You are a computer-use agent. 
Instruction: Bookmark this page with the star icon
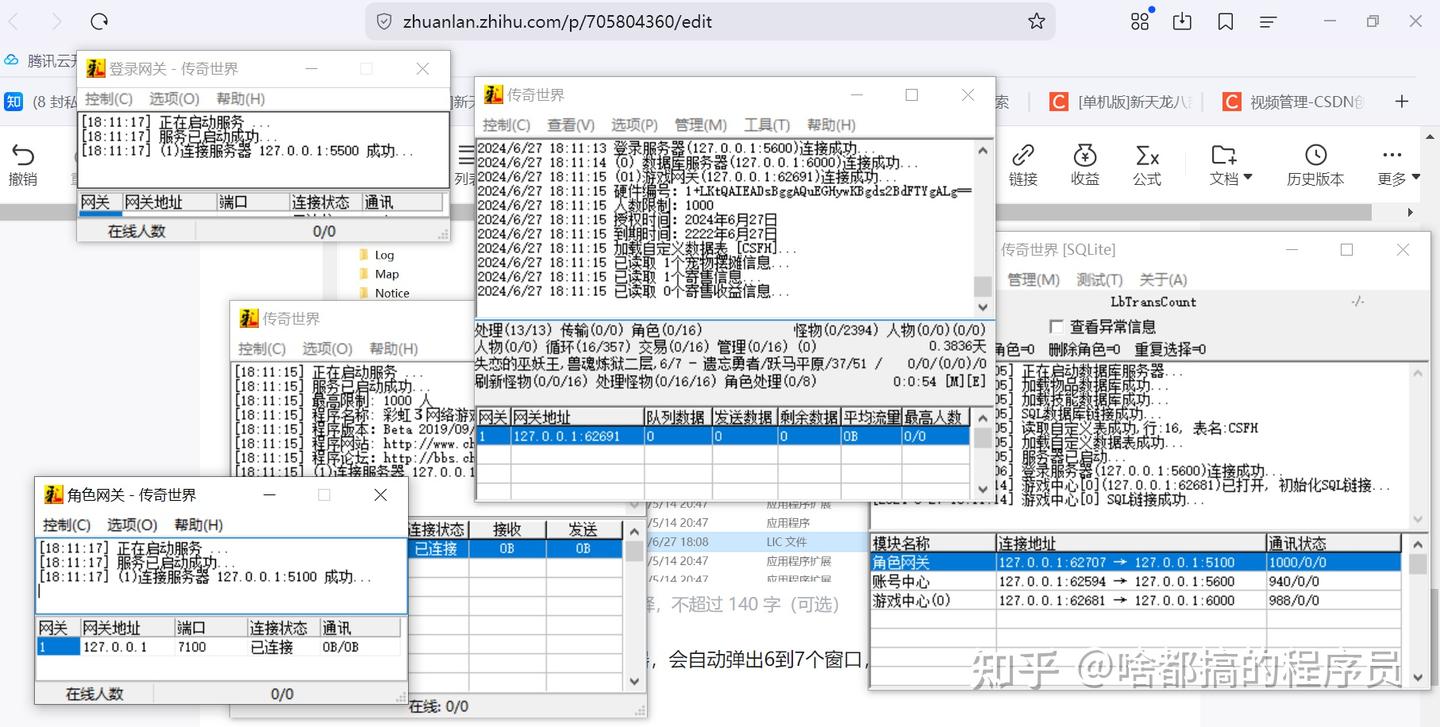tap(1037, 21)
